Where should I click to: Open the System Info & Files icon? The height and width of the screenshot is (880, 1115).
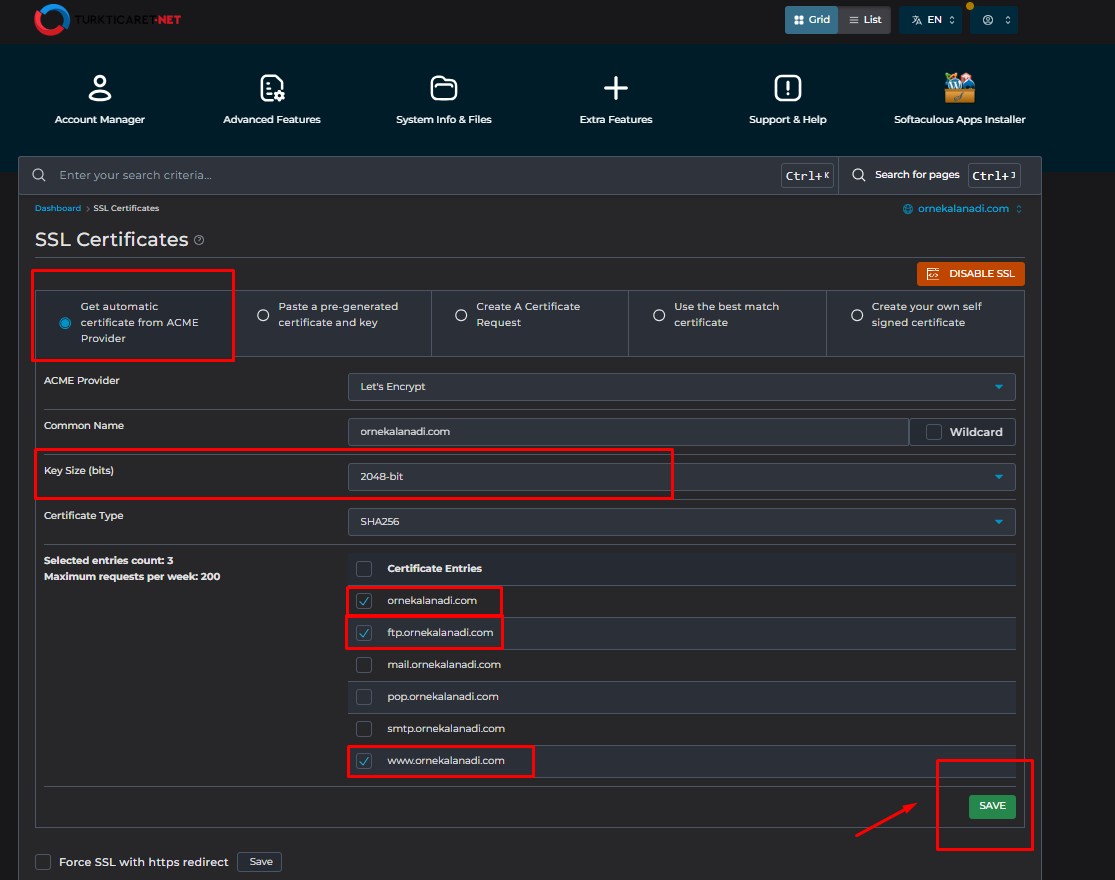pyautogui.click(x=443, y=89)
